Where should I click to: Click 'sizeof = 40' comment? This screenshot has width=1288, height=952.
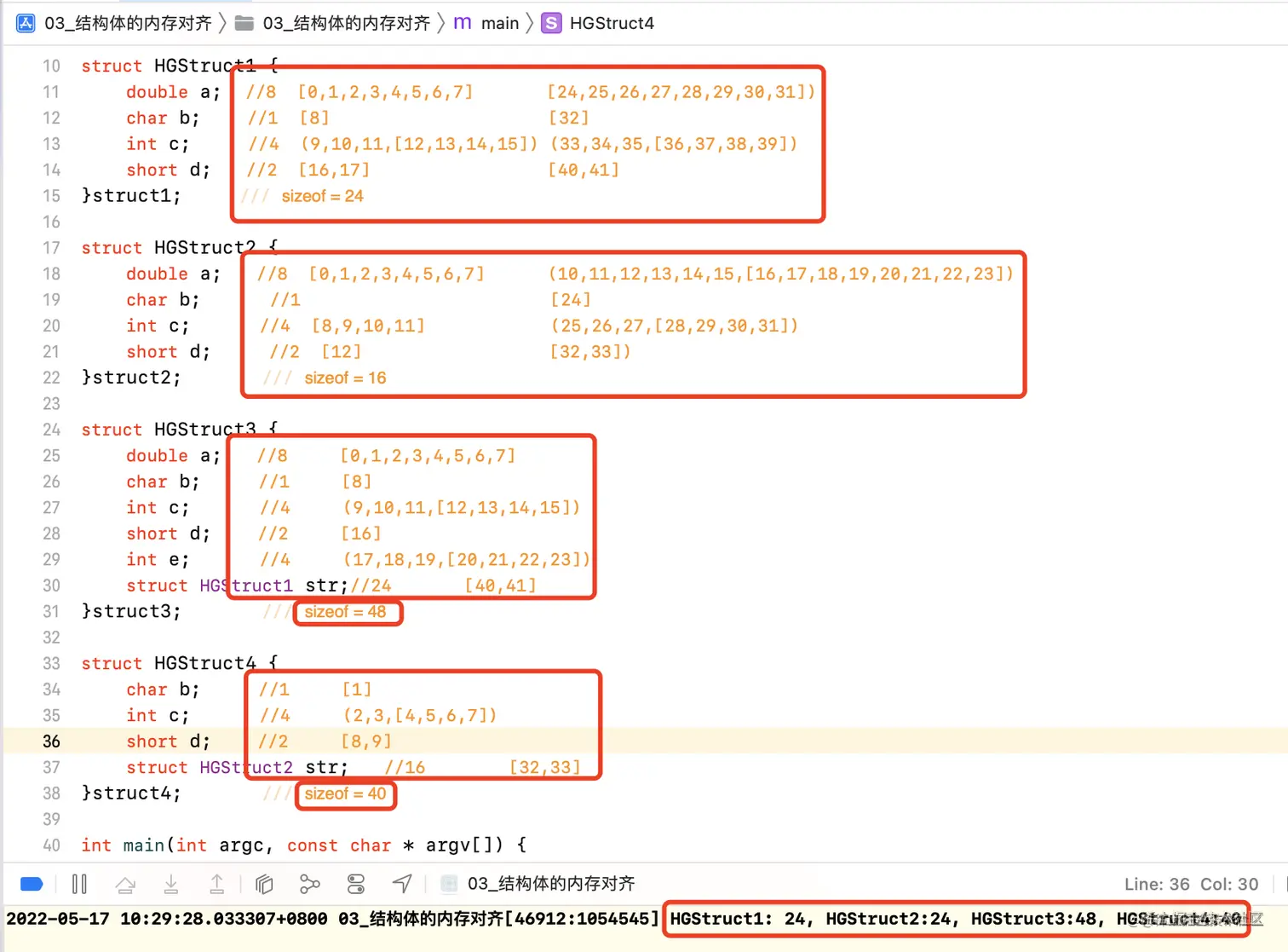(x=345, y=793)
